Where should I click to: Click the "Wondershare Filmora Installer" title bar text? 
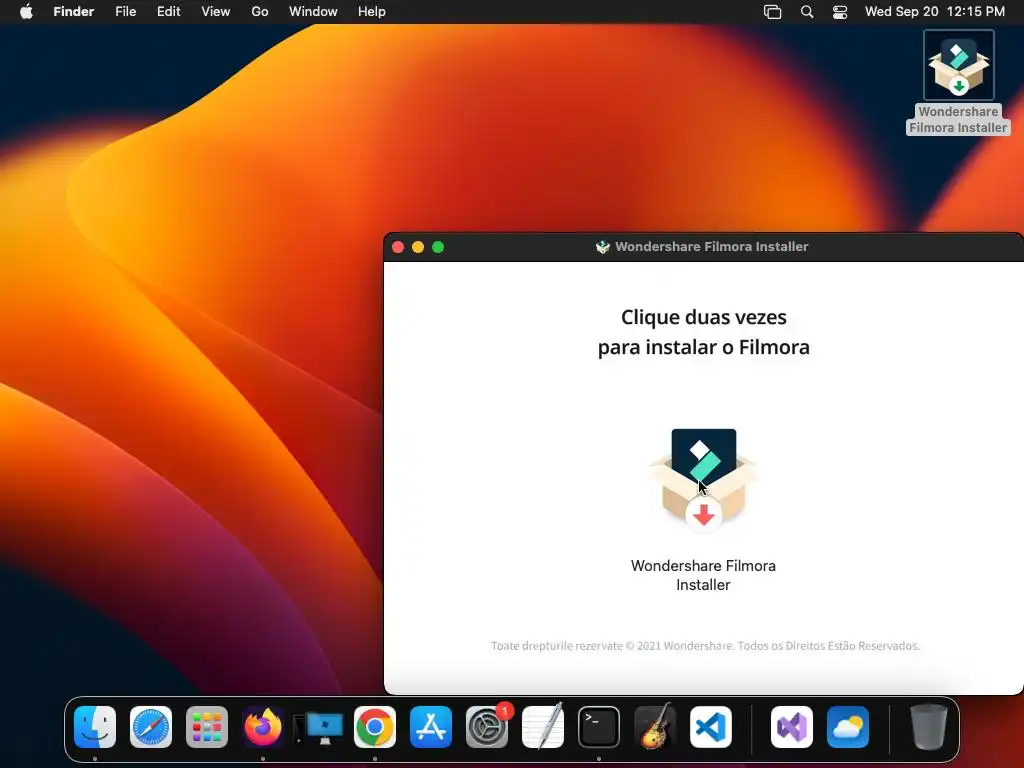pos(712,247)
